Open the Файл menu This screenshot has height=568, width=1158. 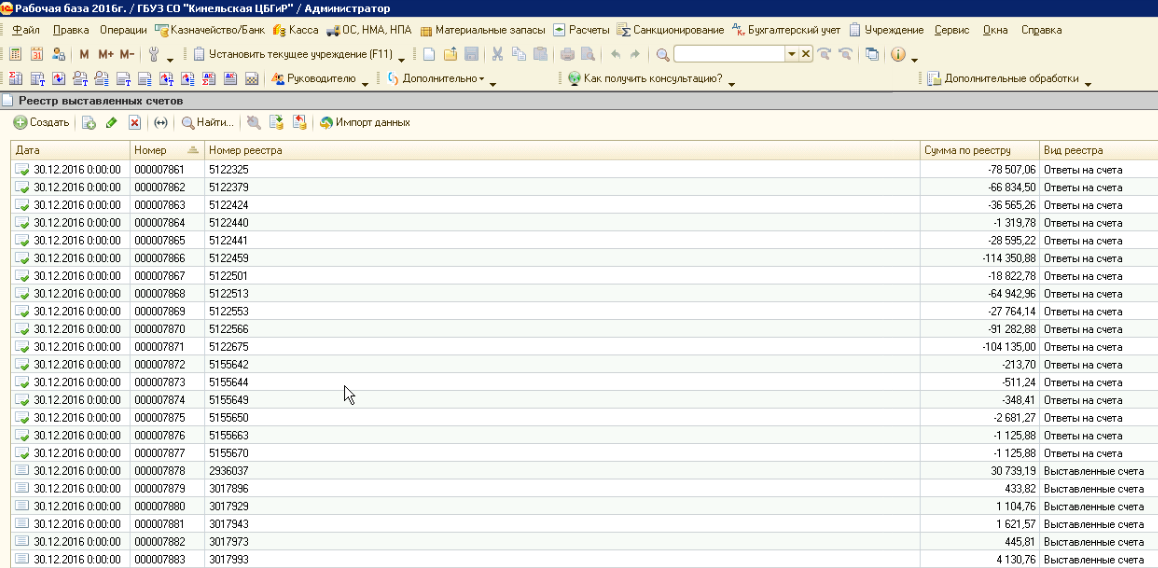(x=26, y=30)
